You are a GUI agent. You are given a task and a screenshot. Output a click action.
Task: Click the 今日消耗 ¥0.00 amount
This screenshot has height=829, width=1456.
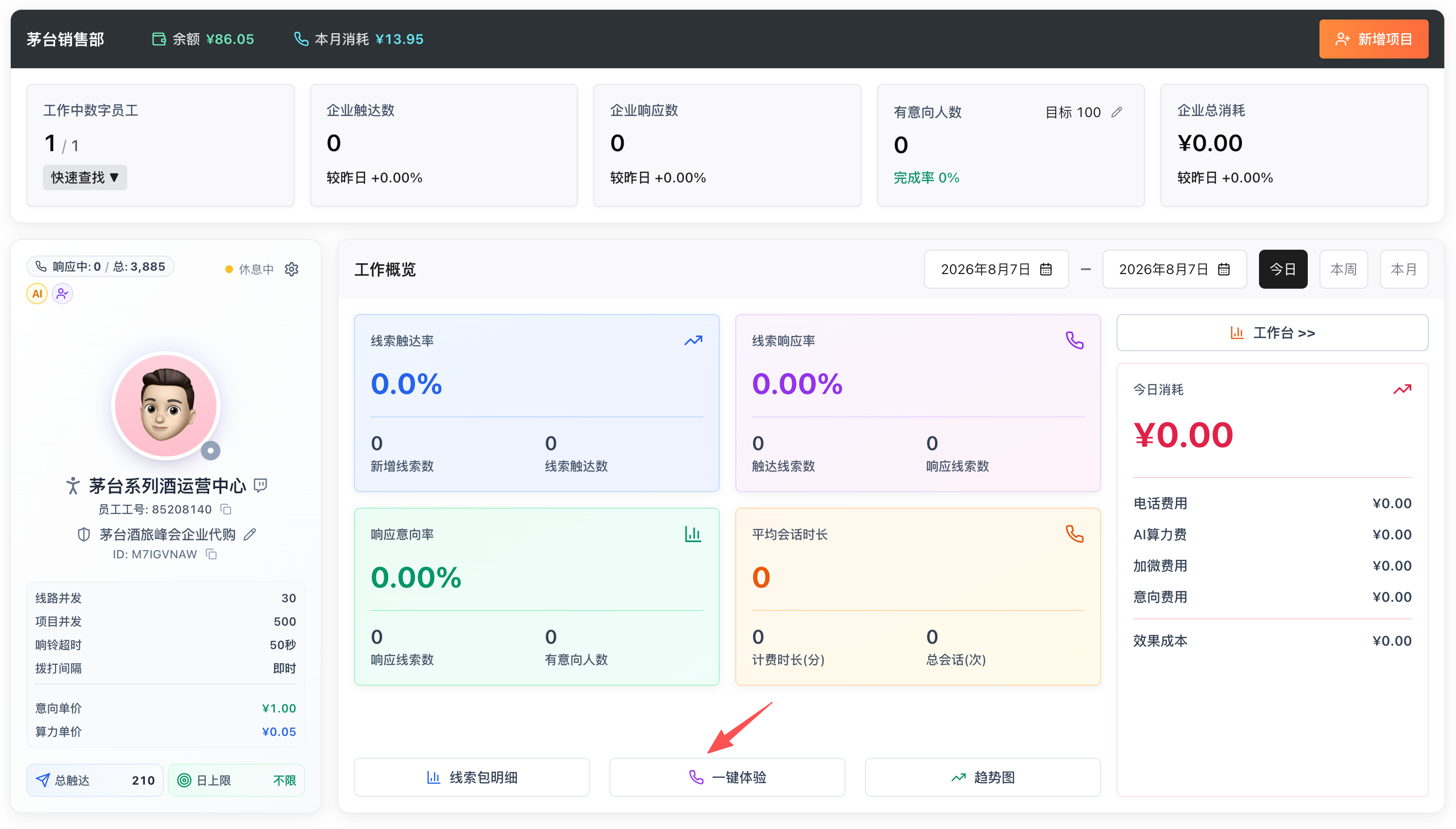(x=1183, y=435)
